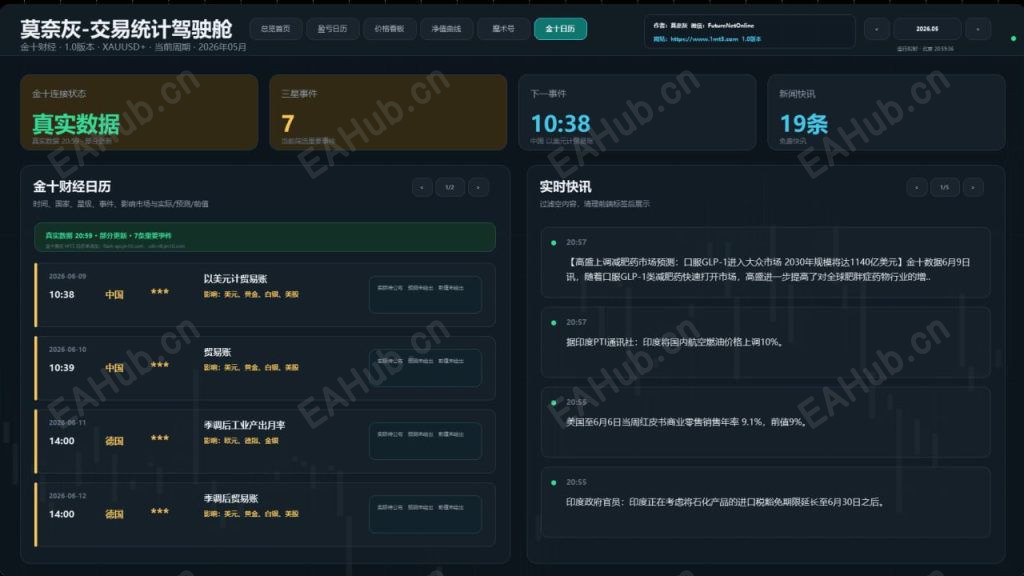This screenshot has height=576, width=1024.
Task: Open the tab right of 净值曲线
Action: pyautogui.click(x=503, y=29)
